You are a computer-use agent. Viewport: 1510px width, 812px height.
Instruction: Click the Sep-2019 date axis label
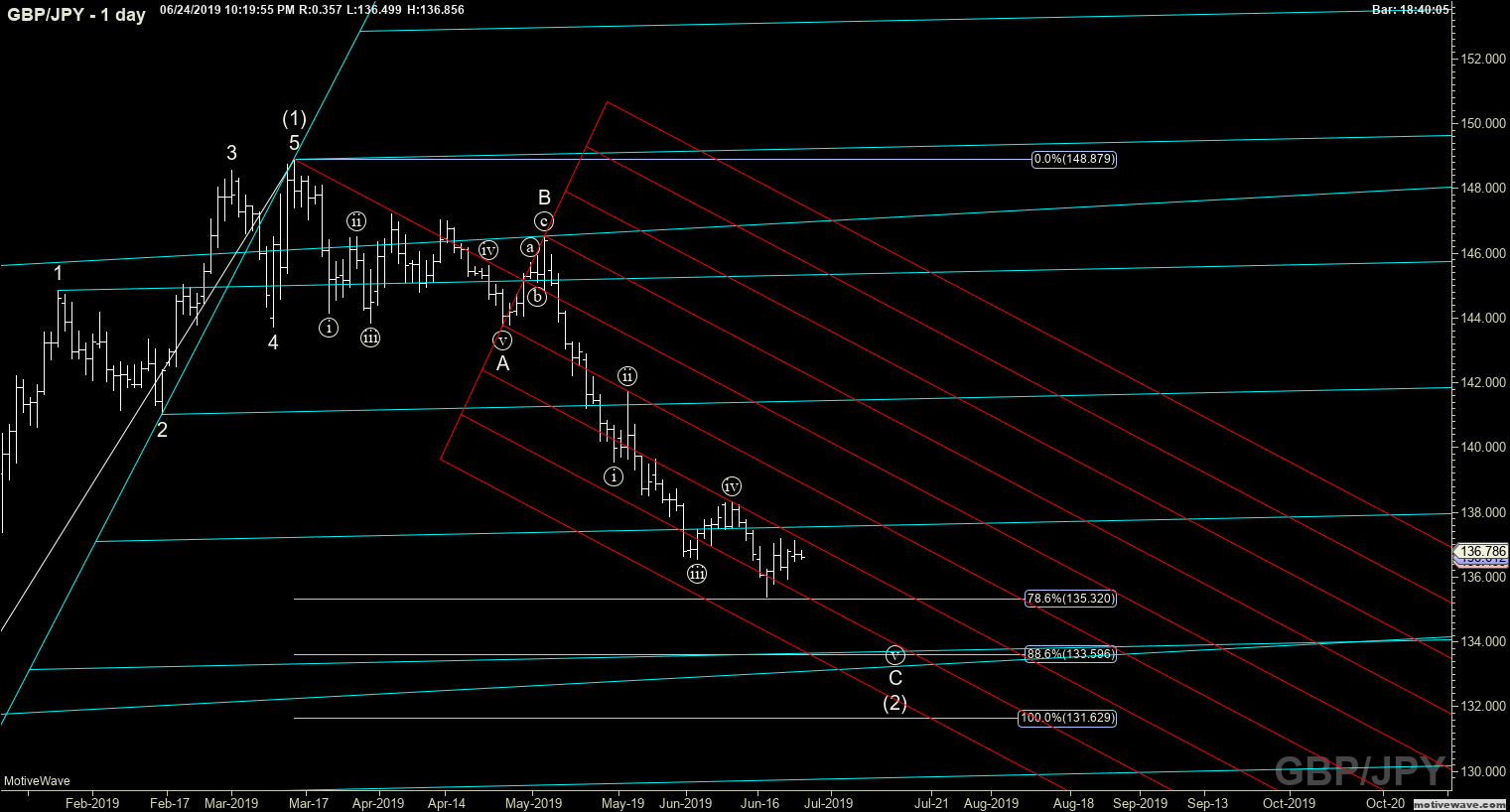1140,803
